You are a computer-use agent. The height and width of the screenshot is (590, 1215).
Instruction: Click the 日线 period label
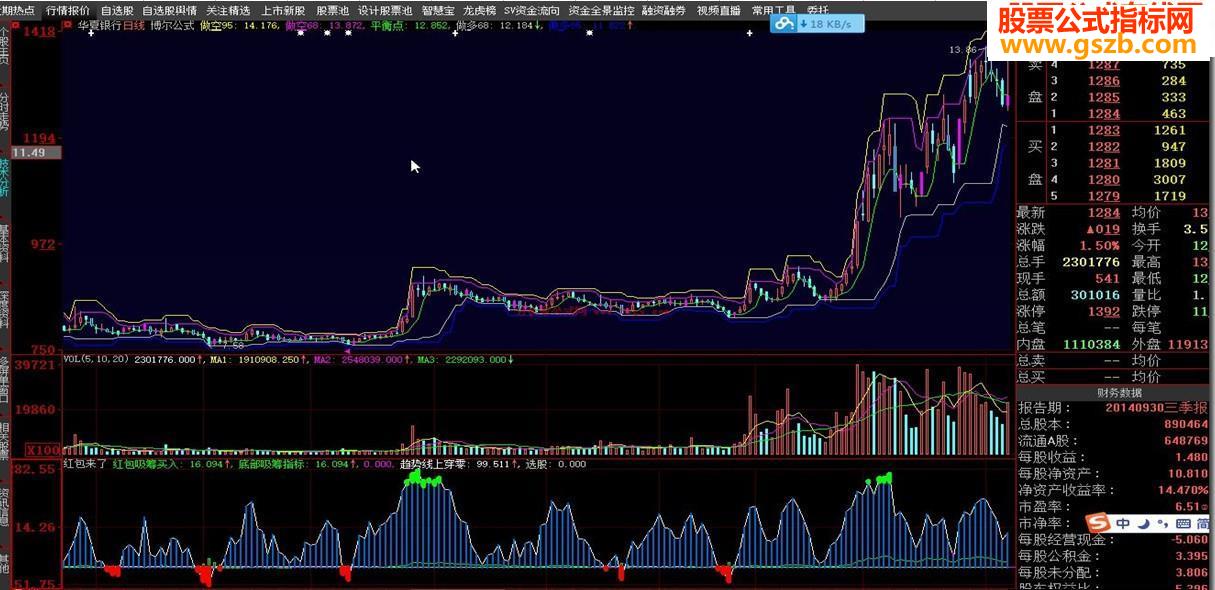[134, 27]
